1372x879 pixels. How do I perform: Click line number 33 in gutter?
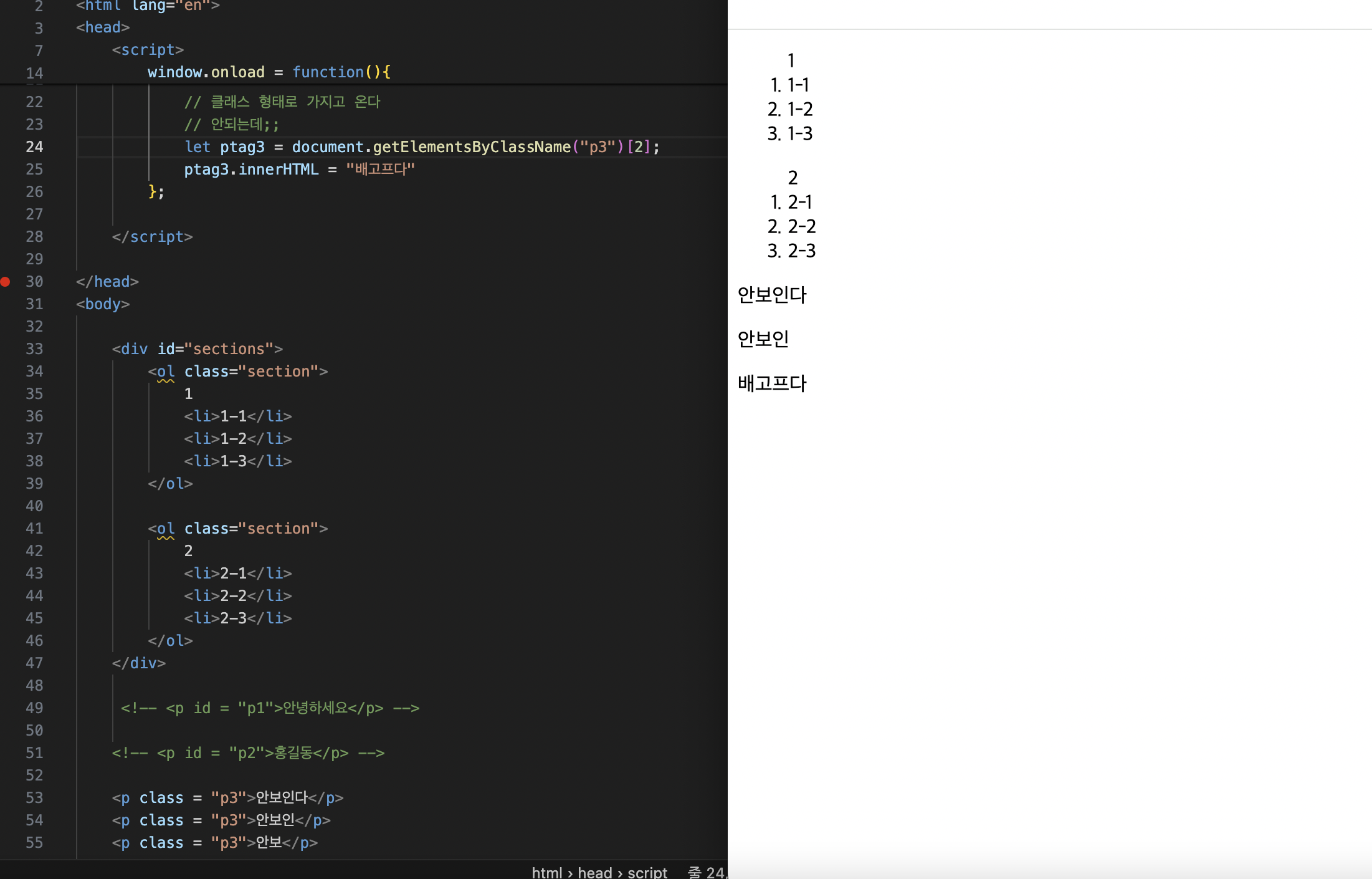tap(34, 349)
